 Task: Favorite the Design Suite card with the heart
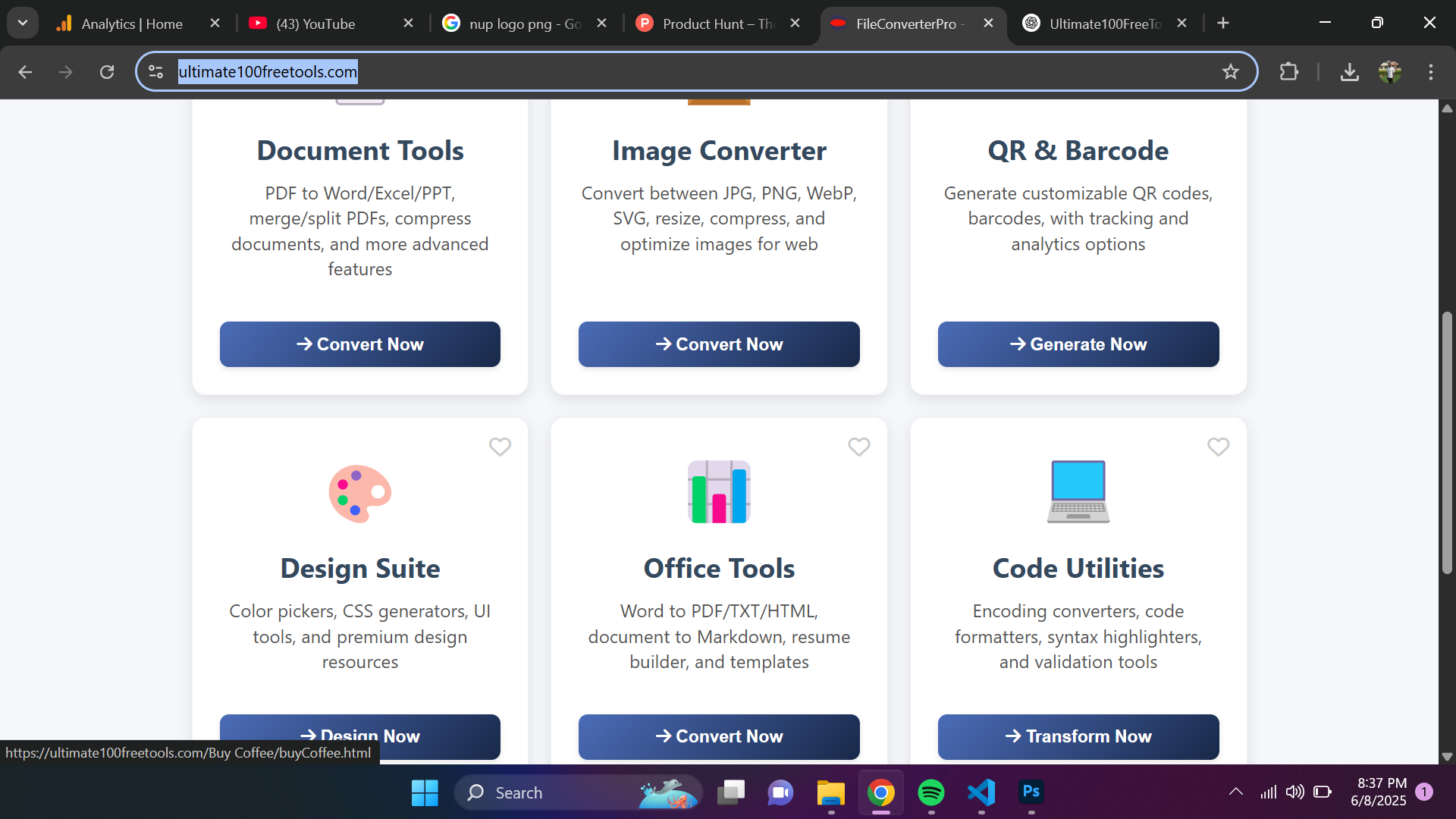click(x=500, y=447)
